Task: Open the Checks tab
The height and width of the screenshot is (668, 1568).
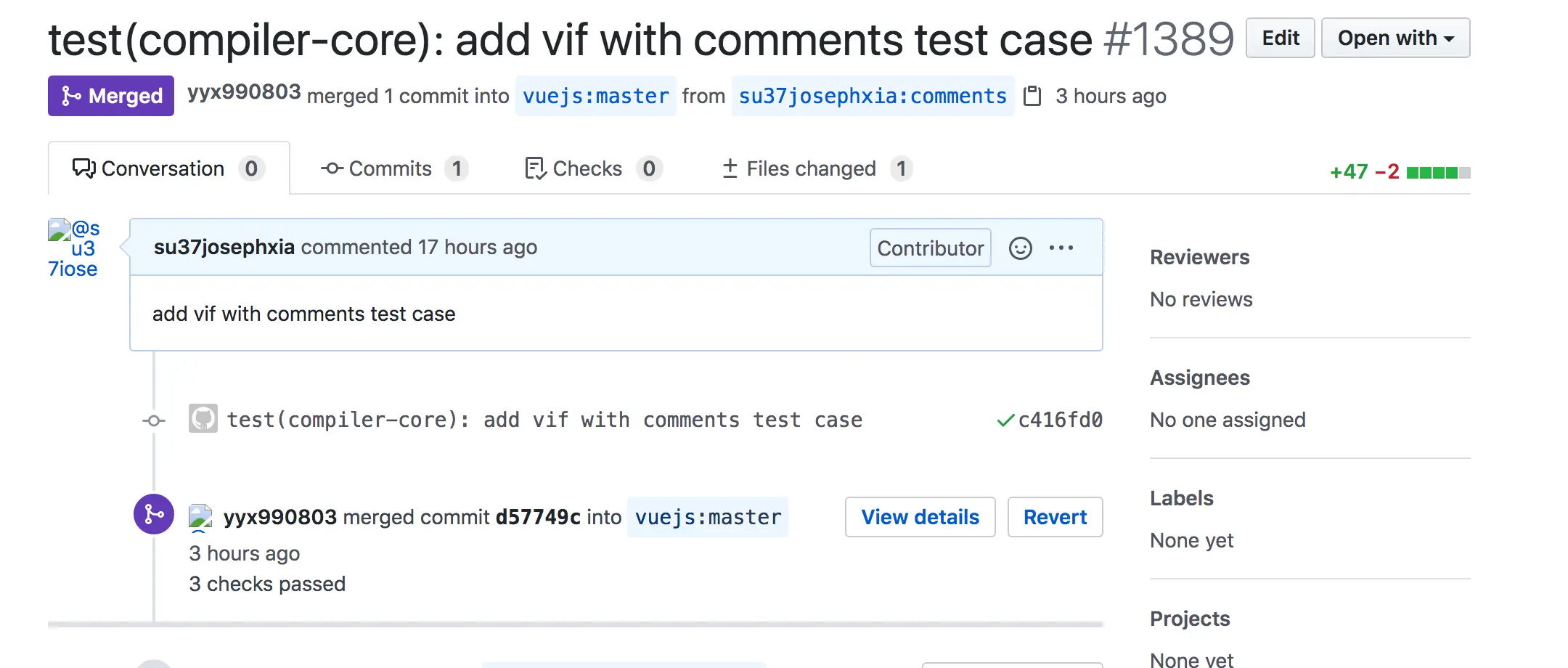Action: [x=593, y=168]
